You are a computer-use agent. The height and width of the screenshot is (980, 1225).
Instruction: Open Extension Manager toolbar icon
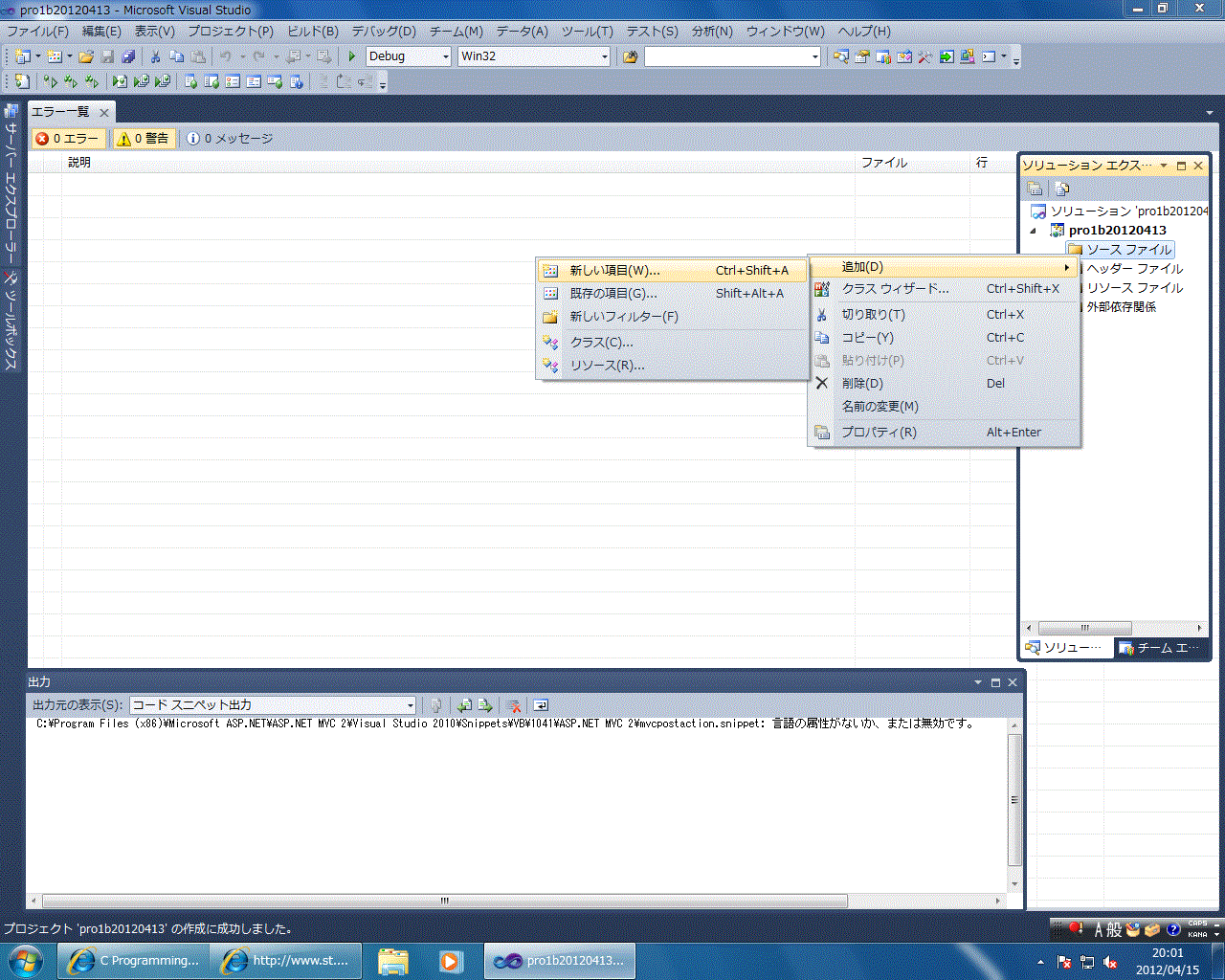point(968,56)
